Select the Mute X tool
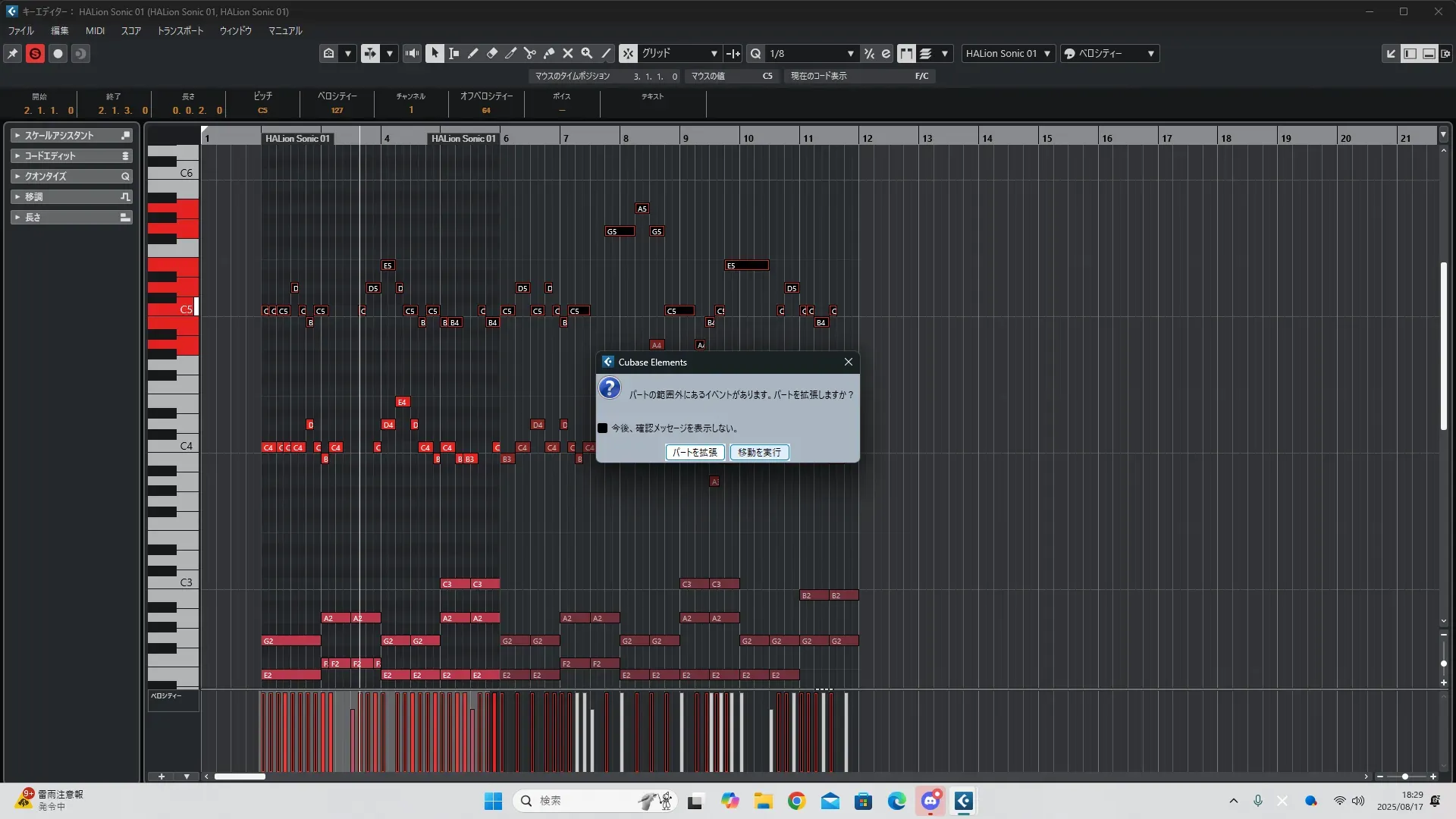 pyautogui.click(x=567, y=53)
